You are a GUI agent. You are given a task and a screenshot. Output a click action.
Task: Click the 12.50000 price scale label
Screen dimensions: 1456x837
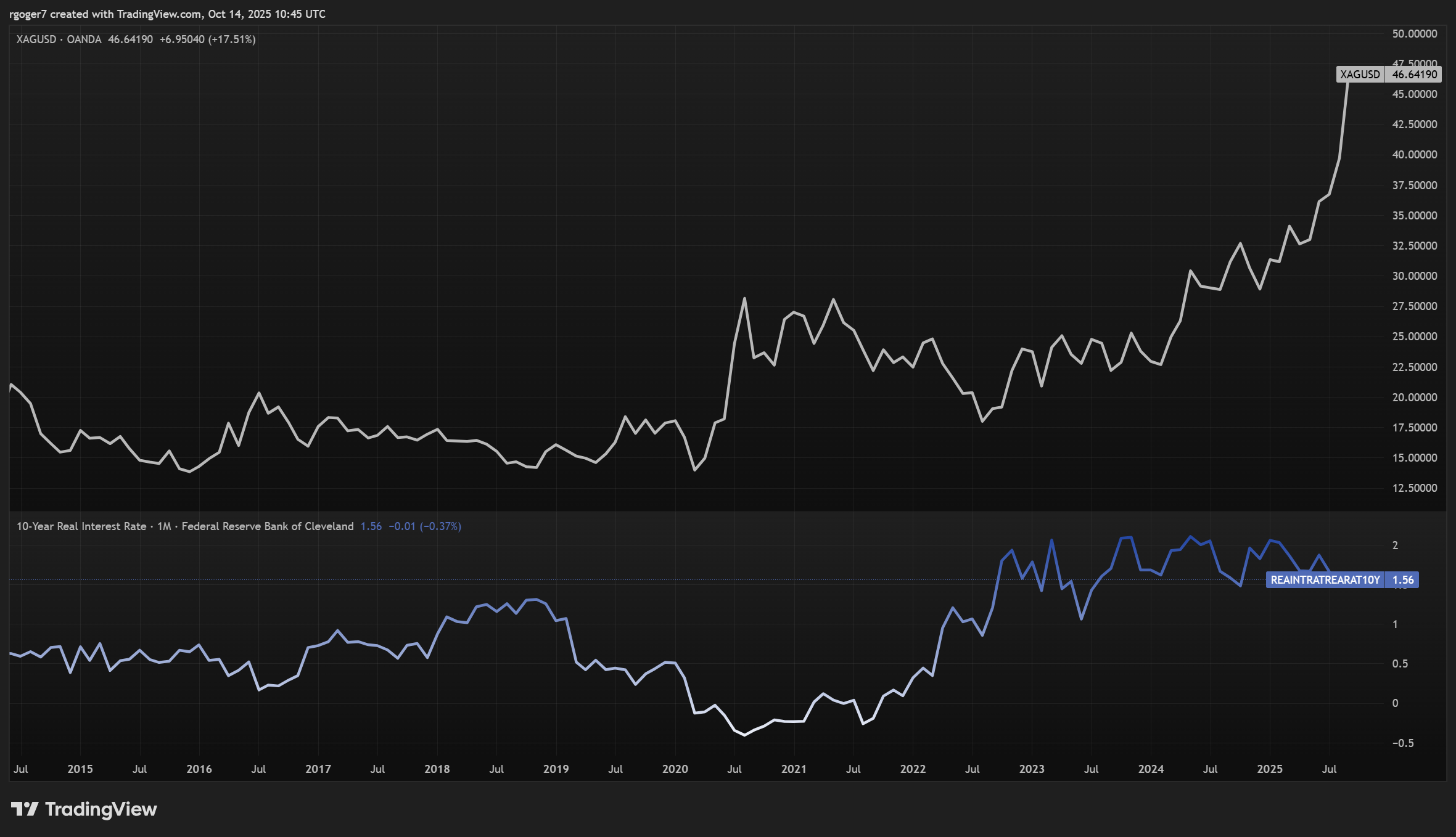(x=1414, y=488)
